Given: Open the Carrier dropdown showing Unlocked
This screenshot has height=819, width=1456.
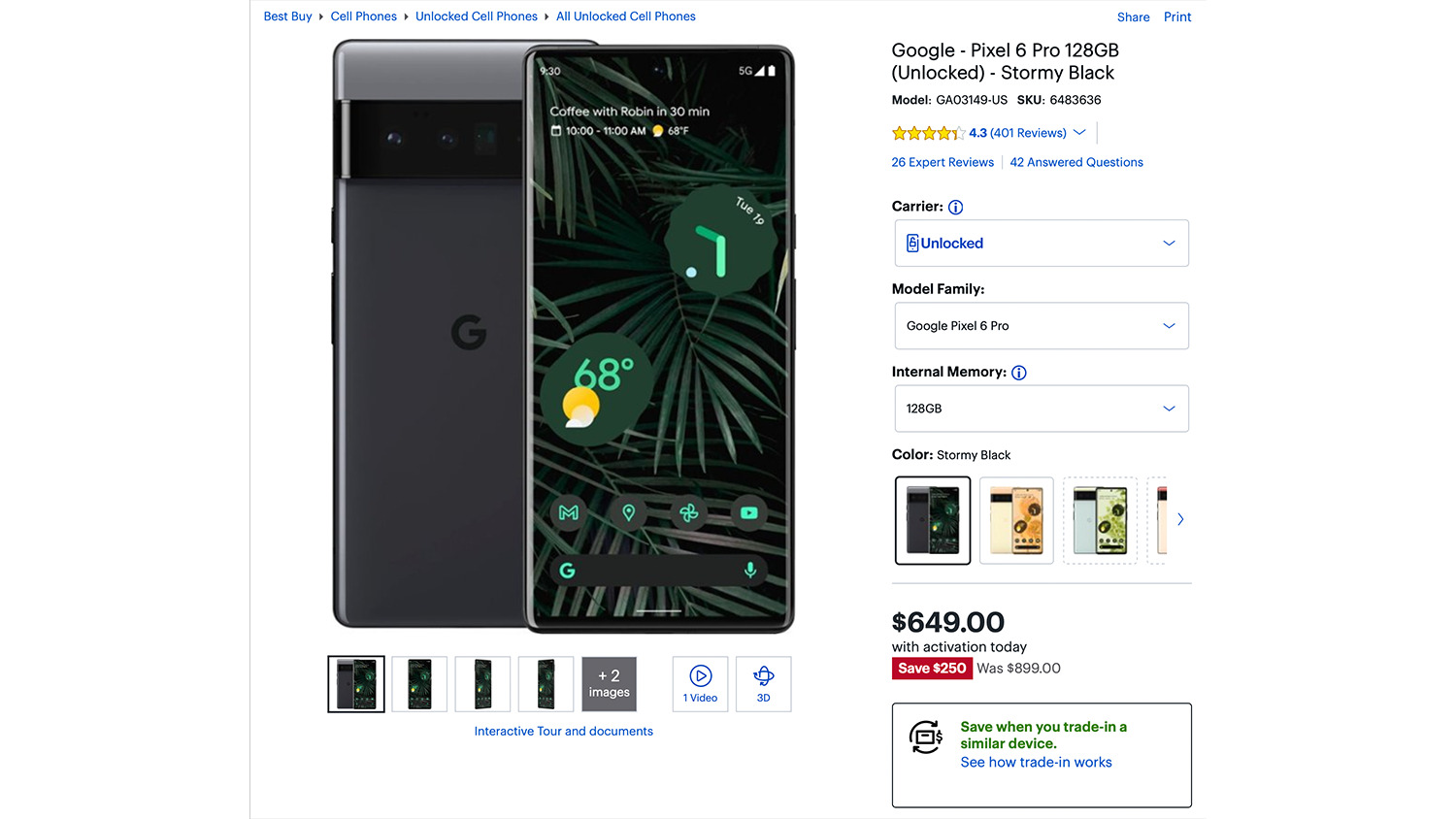Looking at the screenshot, I should (1041, 244).
